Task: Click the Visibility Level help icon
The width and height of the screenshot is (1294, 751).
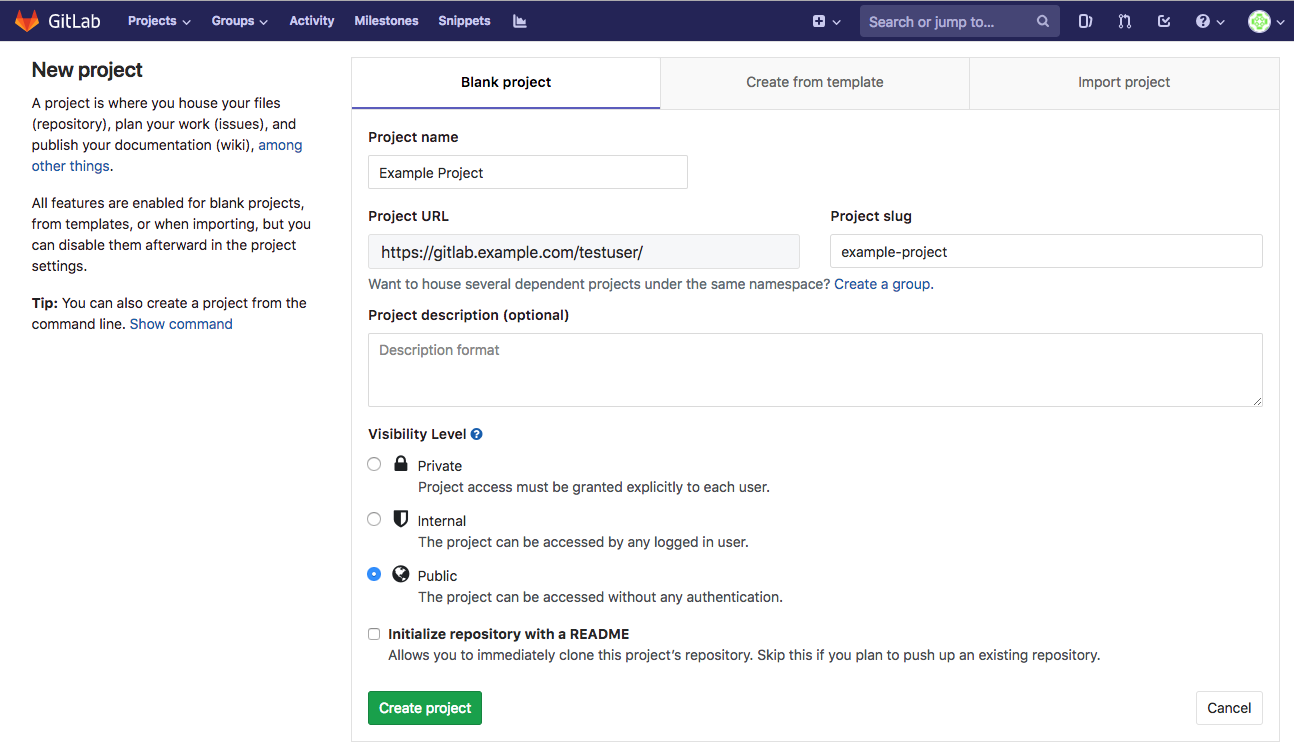Action: pos(476,433)
